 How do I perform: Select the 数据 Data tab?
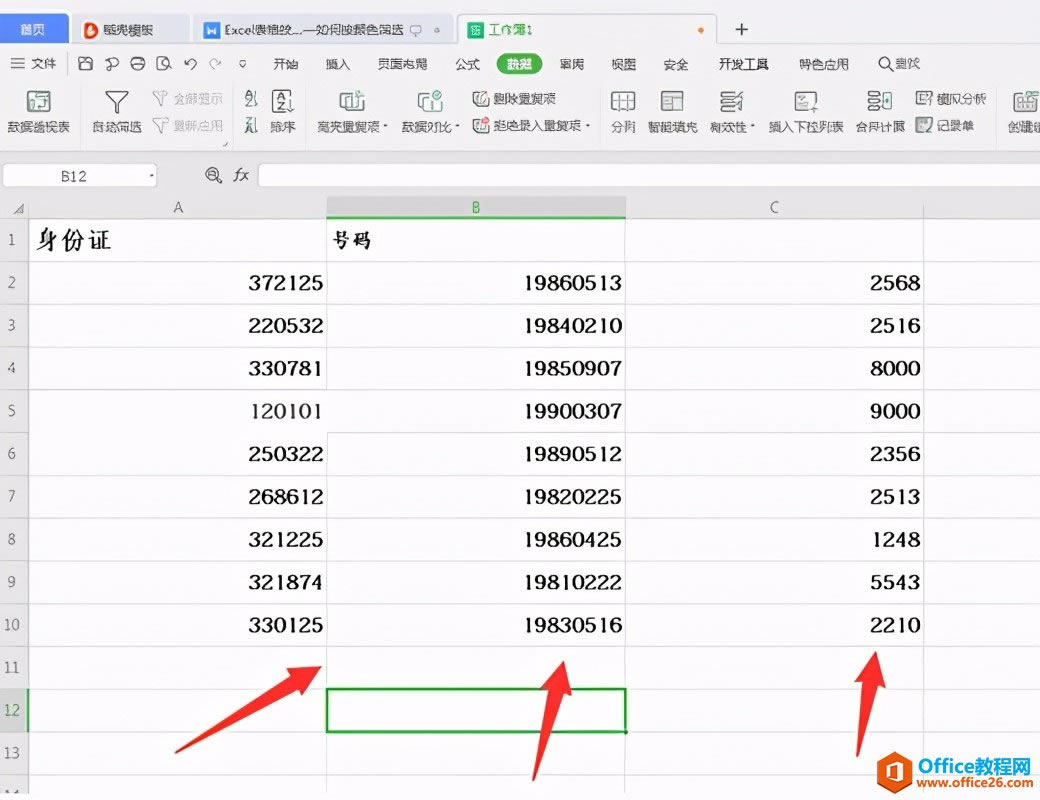click(x=519, y=64)
